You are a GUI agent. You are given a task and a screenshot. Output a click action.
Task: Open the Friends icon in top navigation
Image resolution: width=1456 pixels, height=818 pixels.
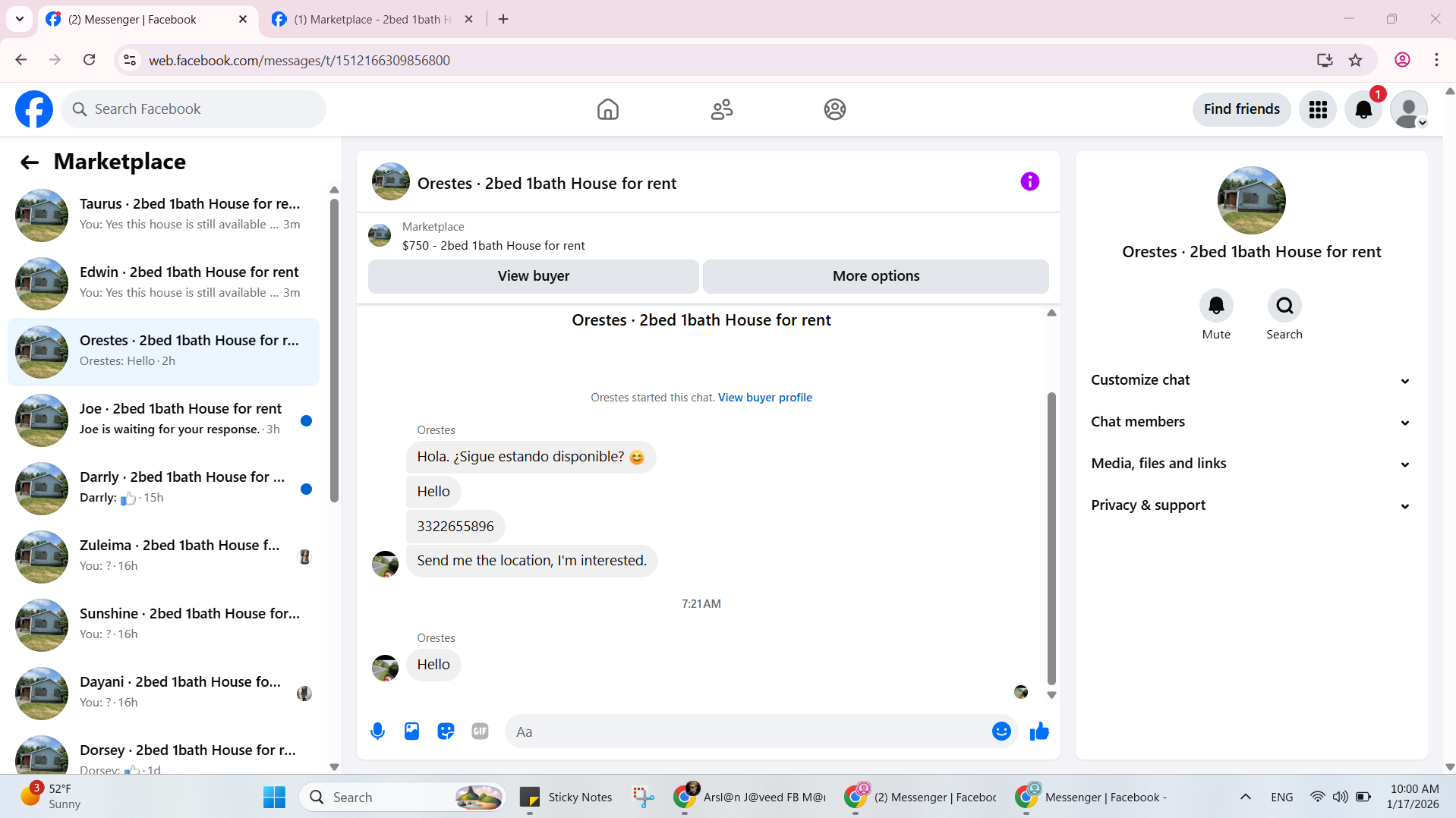point(721,109)
